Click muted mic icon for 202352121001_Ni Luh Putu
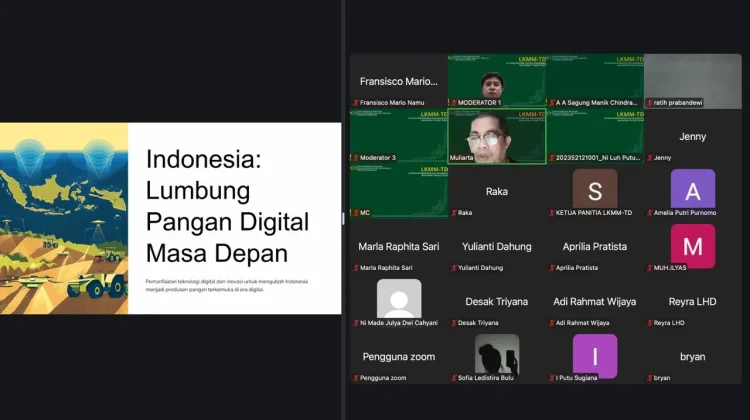The image size is (750, 420). coord(552,158)
